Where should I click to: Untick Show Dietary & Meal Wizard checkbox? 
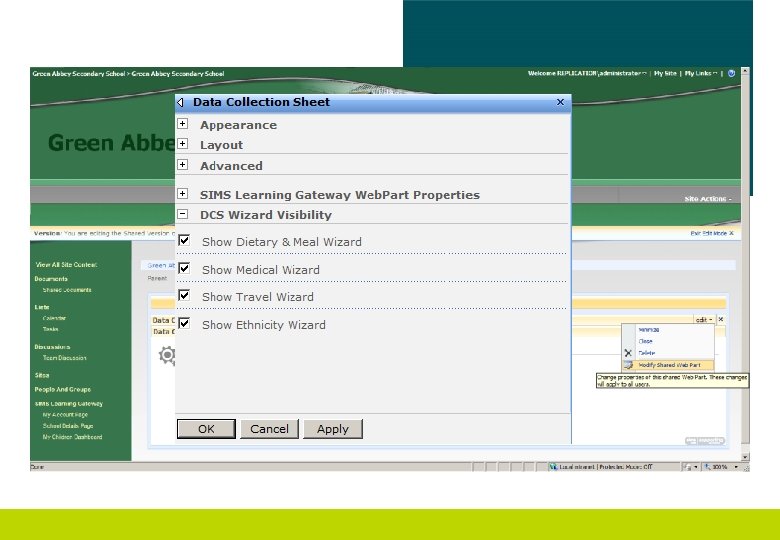pos(184,241)
